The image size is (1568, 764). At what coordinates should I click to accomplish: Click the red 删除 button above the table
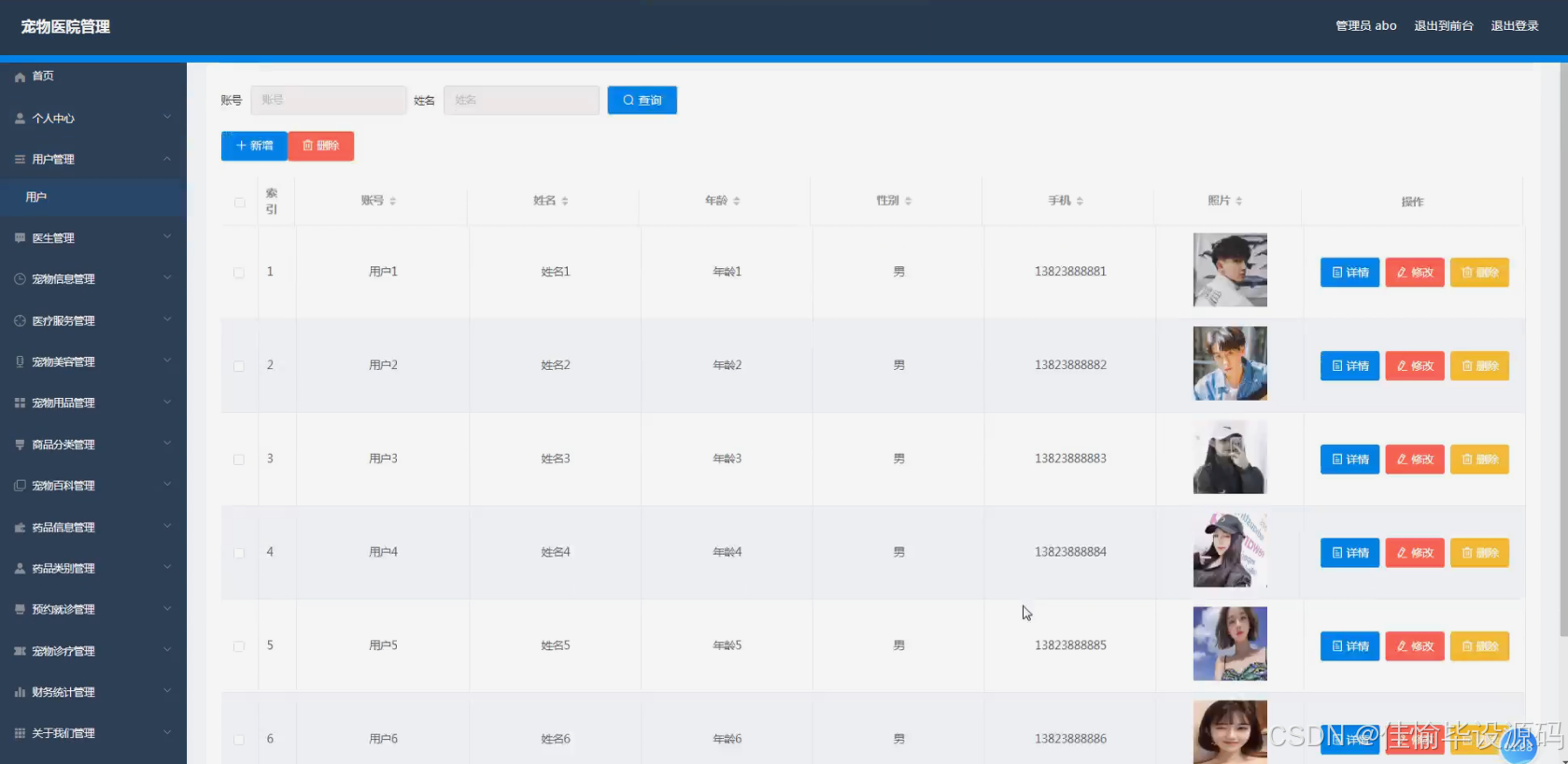(x=321, y=146)
